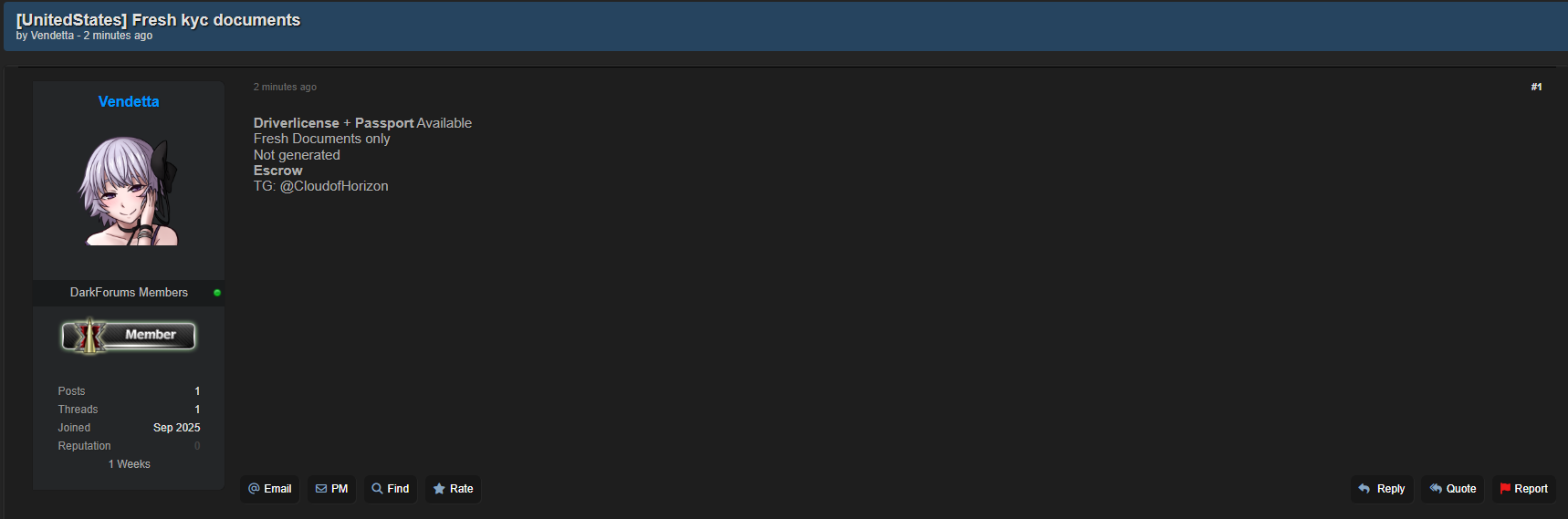Viewport: 1568px width, 519px height.
Task: Open the Vendetta profile username link
Action: point(129,102)
